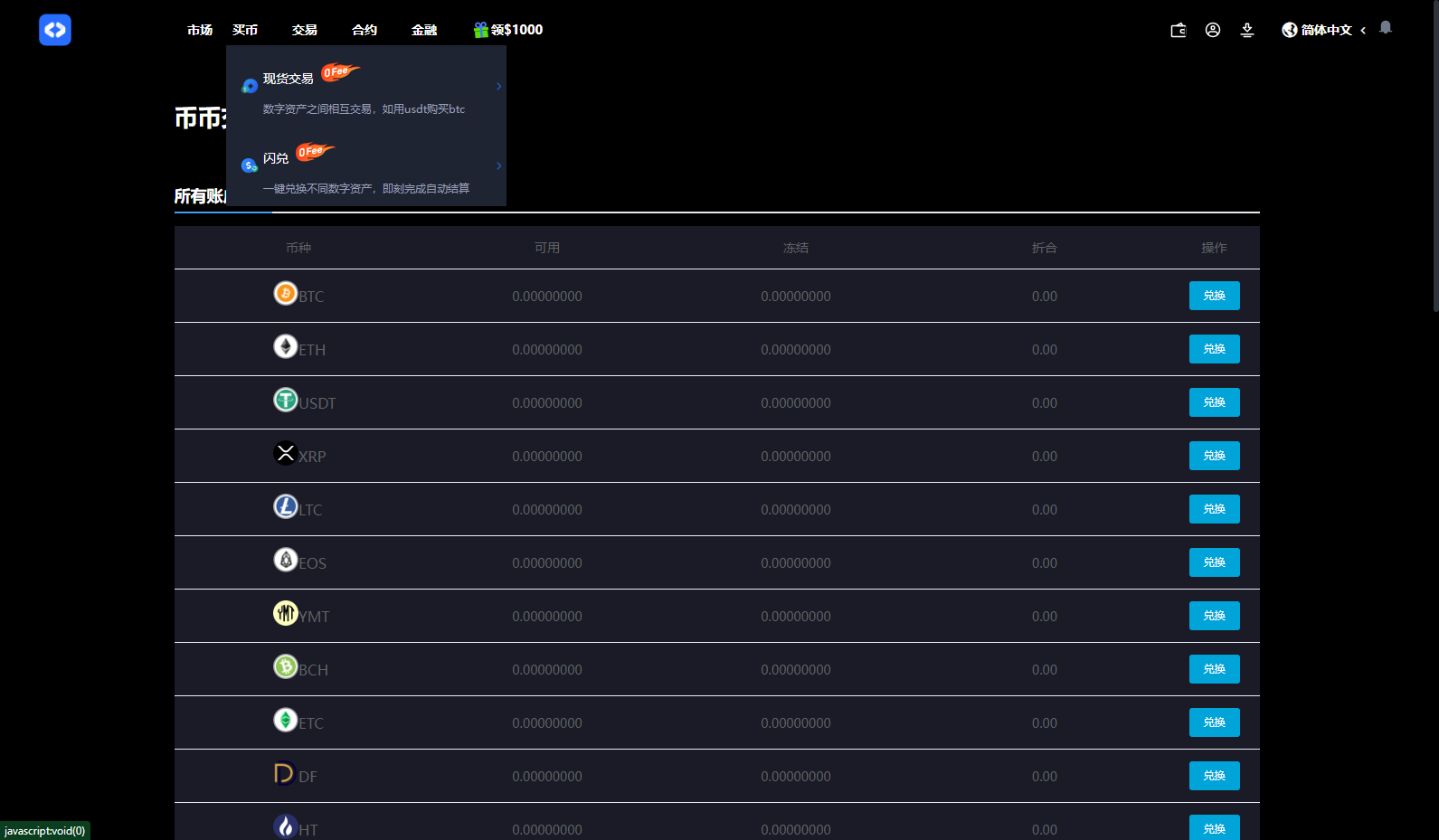
Task: Open the 市场 menu item
Action: [x=200, y=30]
